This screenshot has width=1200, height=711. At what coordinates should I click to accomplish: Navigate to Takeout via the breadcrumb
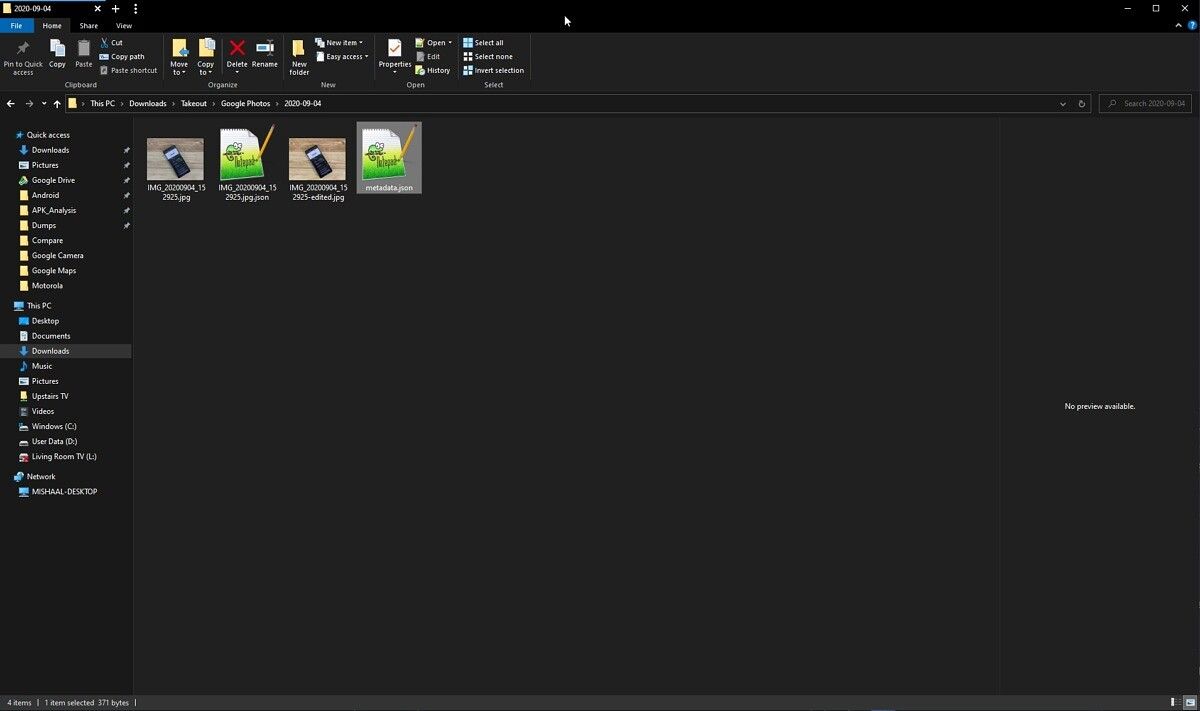(193, 103)
